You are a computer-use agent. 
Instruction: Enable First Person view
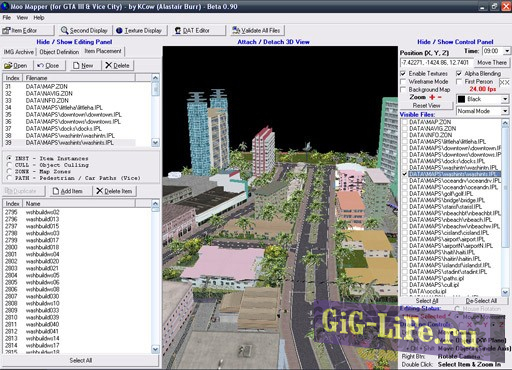pos(459,81)
